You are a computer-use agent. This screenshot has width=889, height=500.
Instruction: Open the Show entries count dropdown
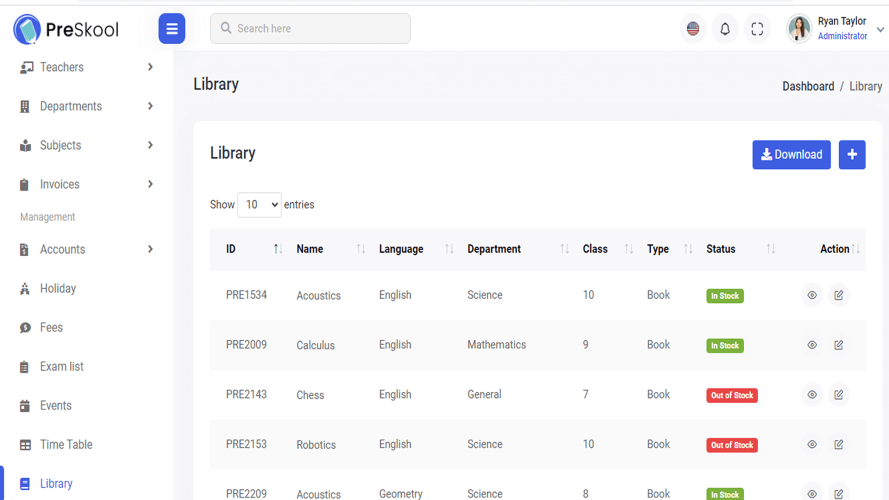[259, 205]
